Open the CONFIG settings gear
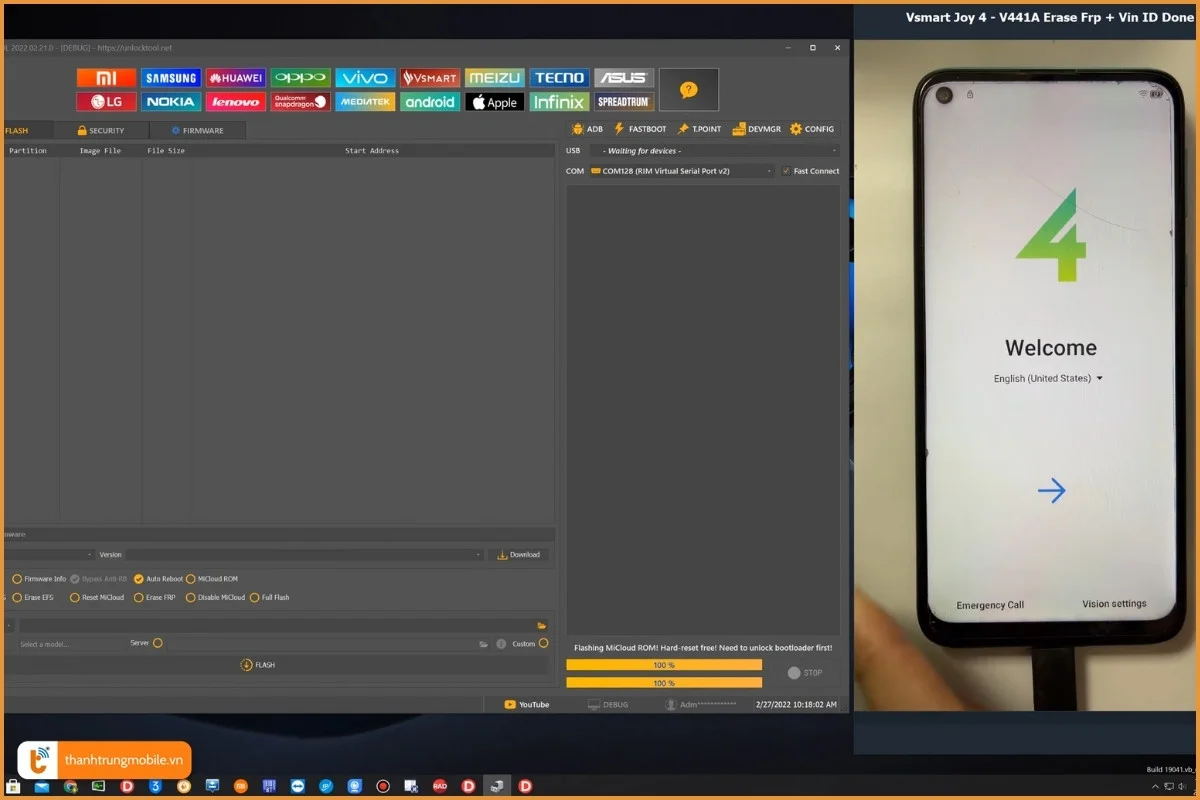1200x800 pixels. pos(812,129)
